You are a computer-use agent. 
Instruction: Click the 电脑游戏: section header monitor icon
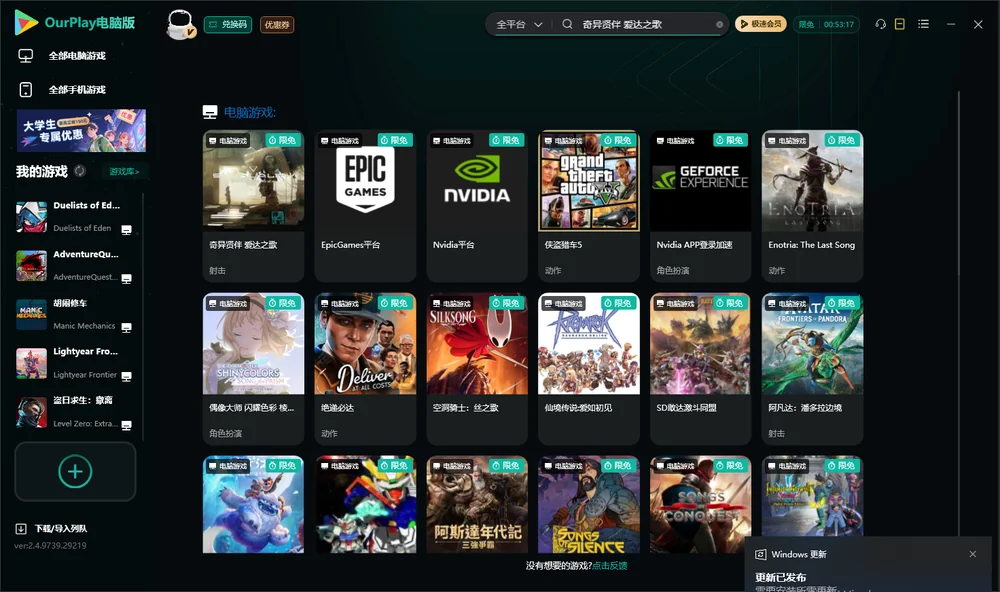210,112
